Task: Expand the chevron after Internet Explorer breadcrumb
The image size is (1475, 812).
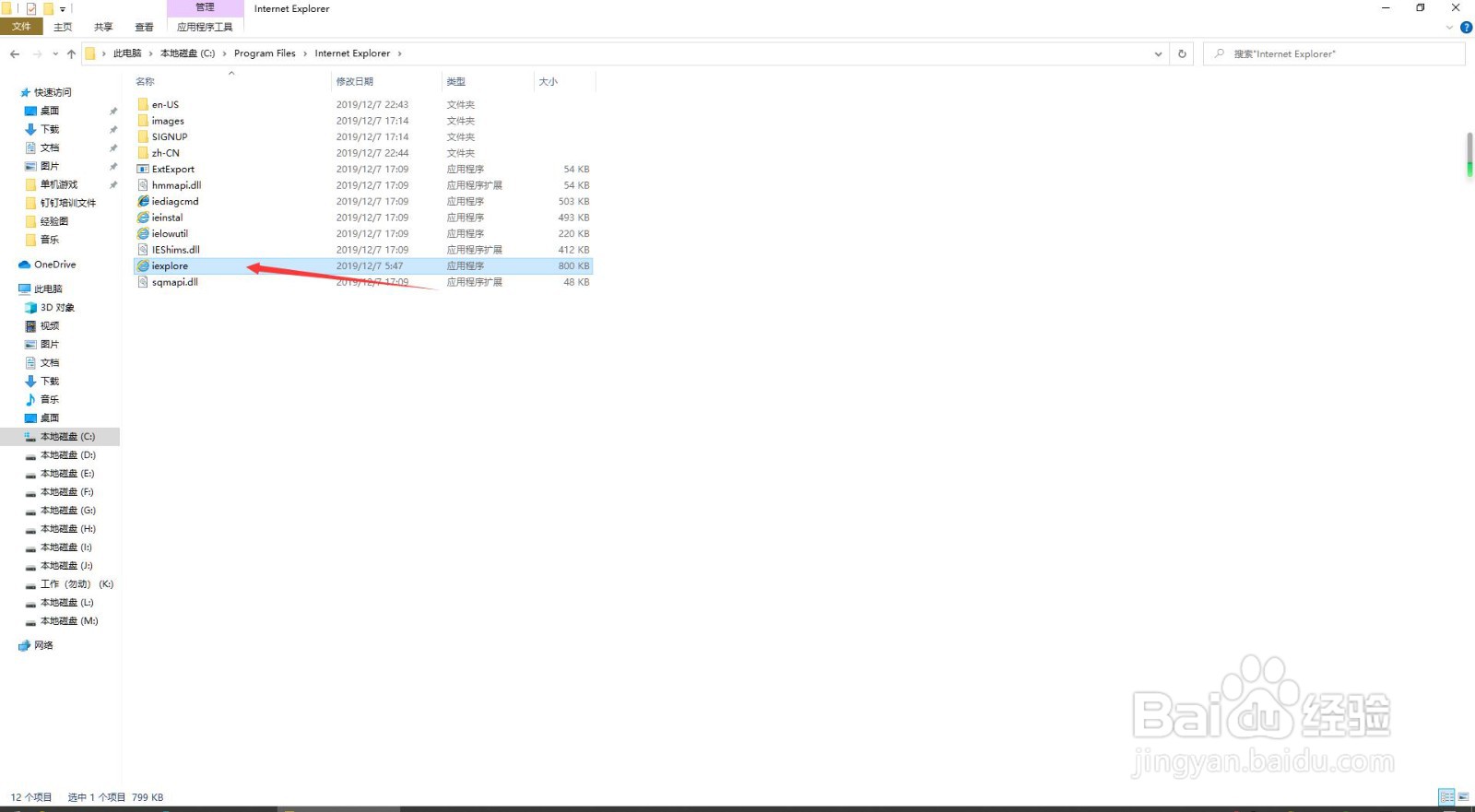Action: point(399,53)
